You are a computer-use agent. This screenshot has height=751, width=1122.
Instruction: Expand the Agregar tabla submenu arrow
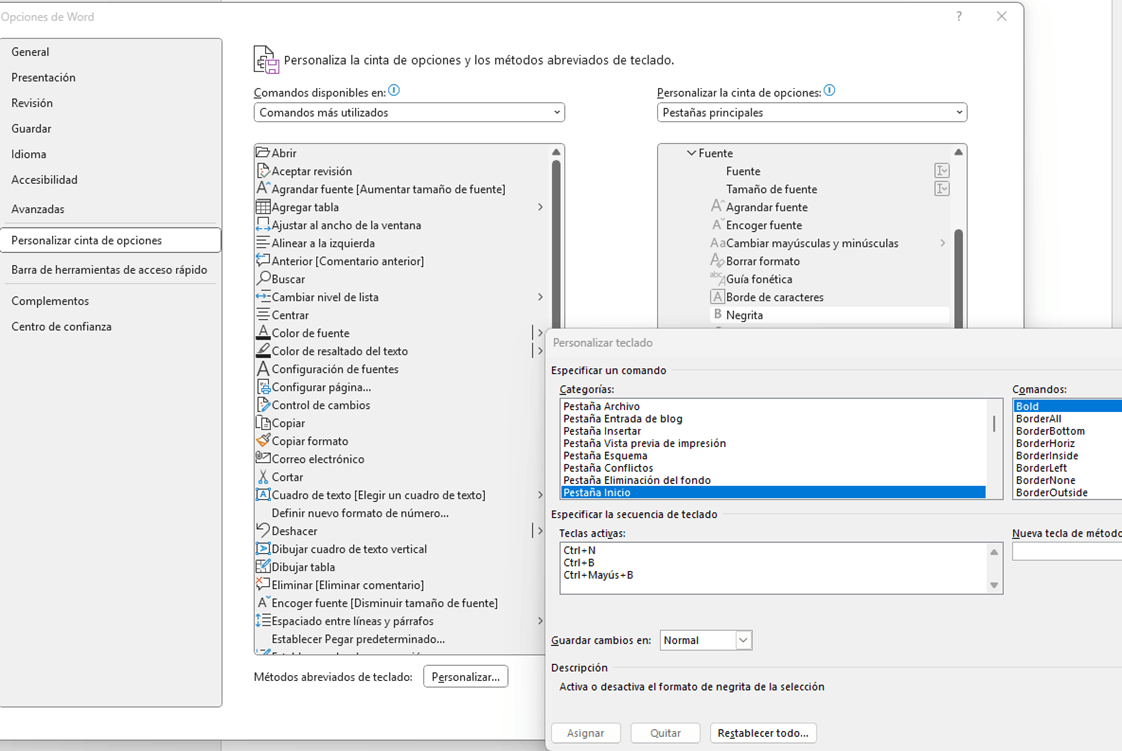[x=540, y=207]
